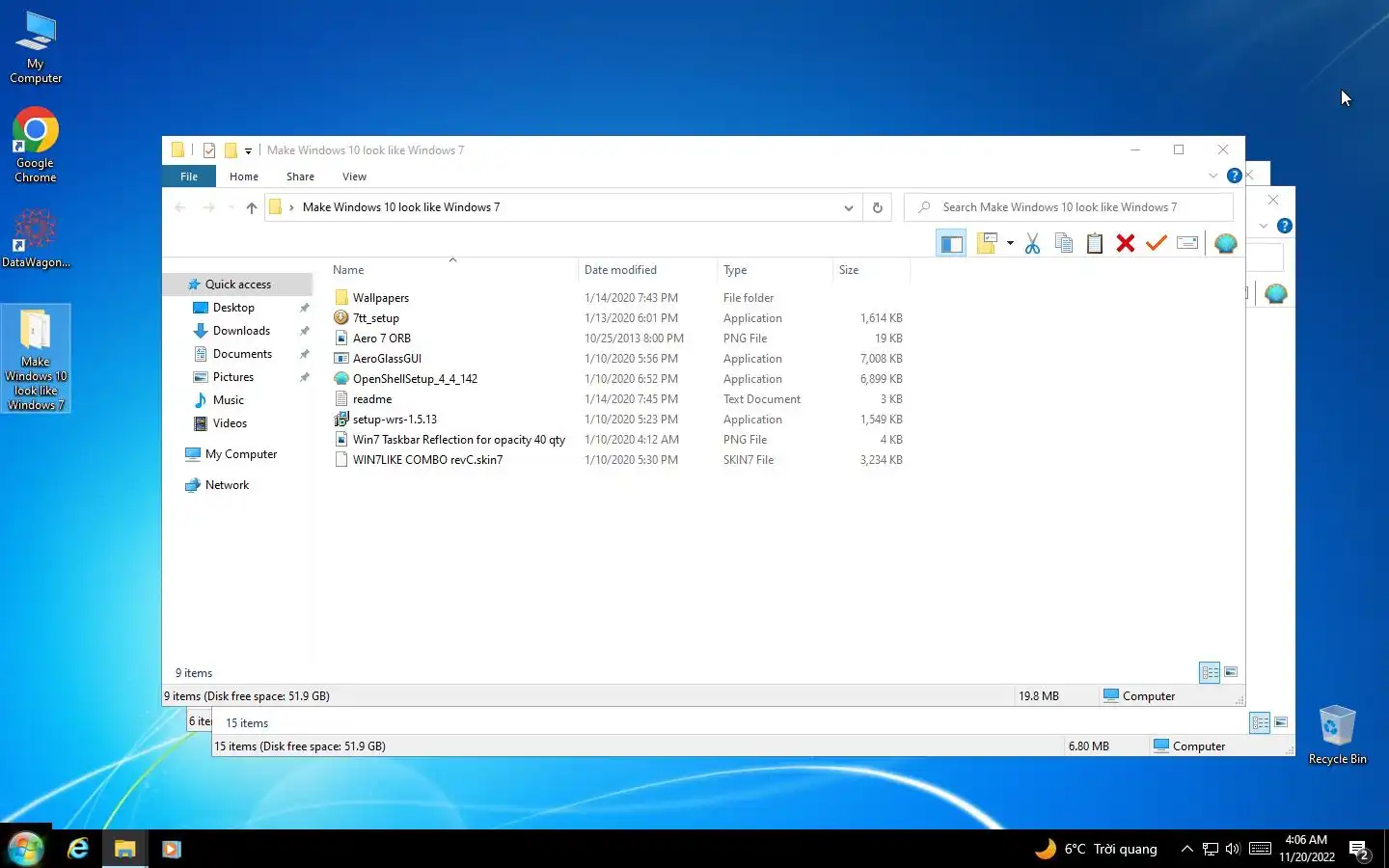Image resolution: width=1389 pixels, height=868 pixels.
Task: Click the shell icon in background window
Action: click(x=1275, y=293)
